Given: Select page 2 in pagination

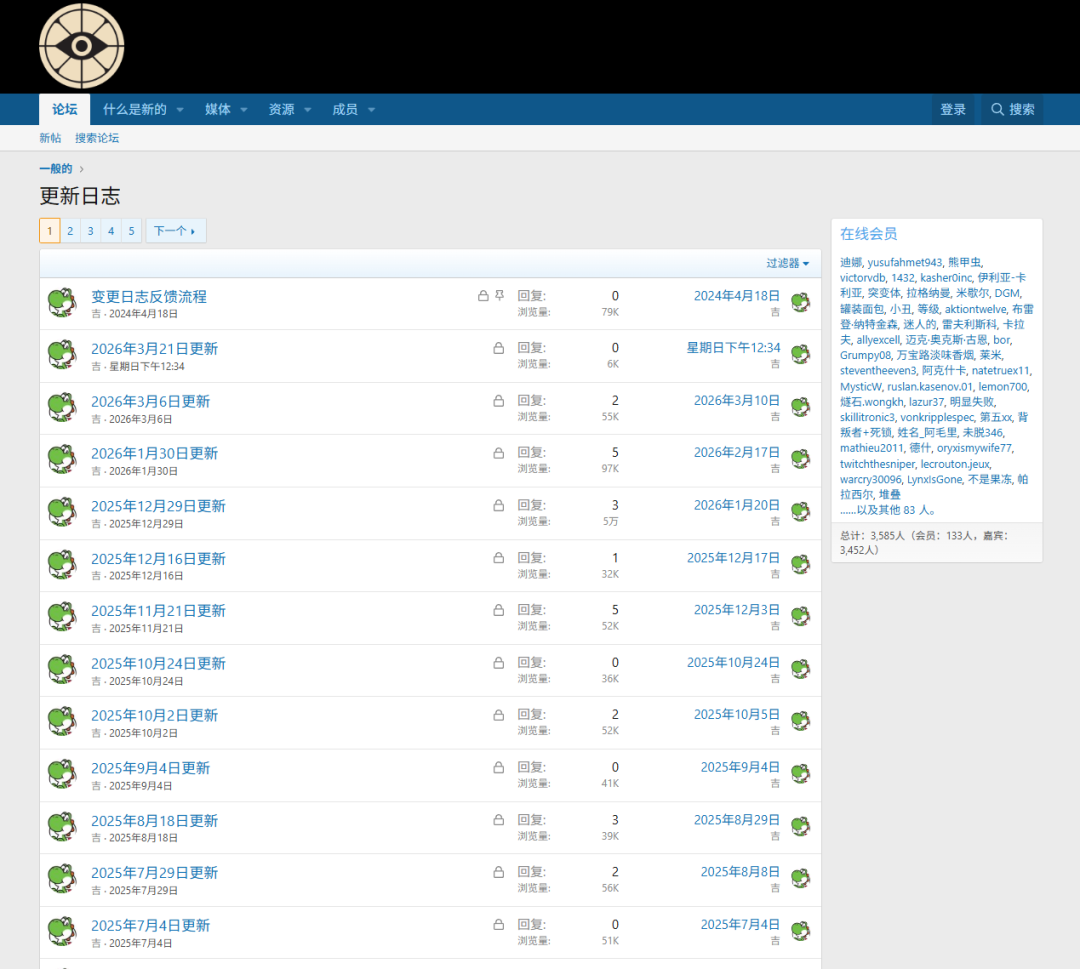Looking at the screenshot, I should 70,231.
